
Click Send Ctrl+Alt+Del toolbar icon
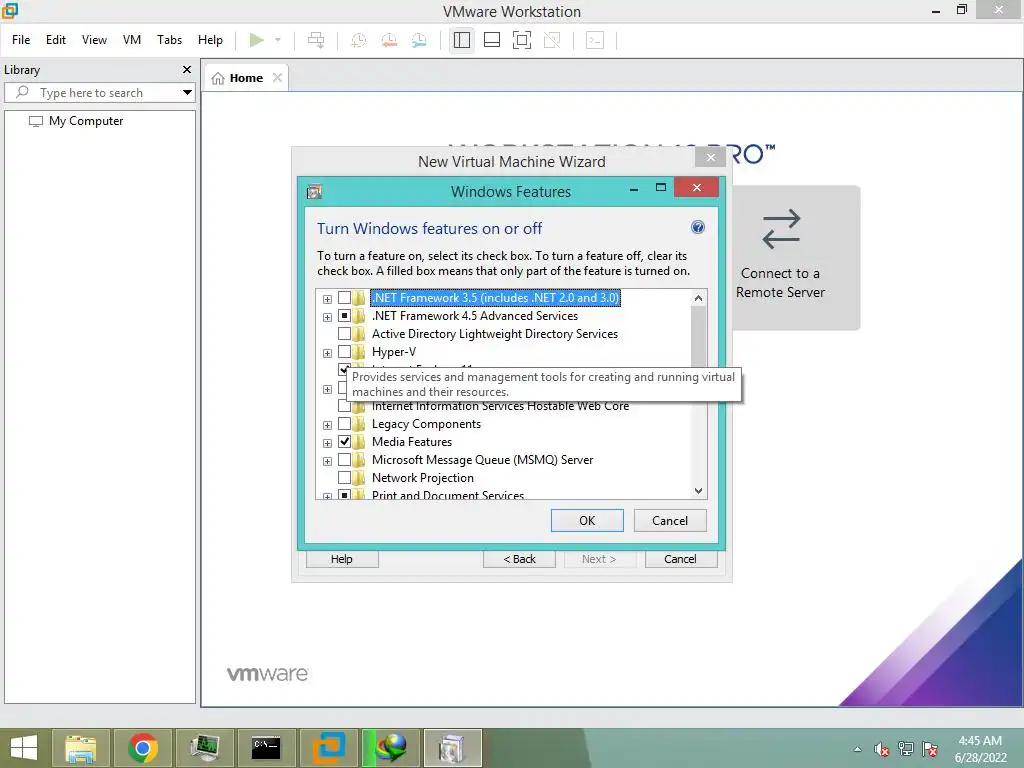click(316, 40)
